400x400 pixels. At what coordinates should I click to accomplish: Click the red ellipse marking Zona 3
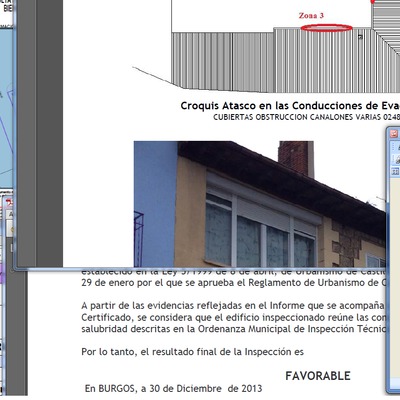click(326, 28)
